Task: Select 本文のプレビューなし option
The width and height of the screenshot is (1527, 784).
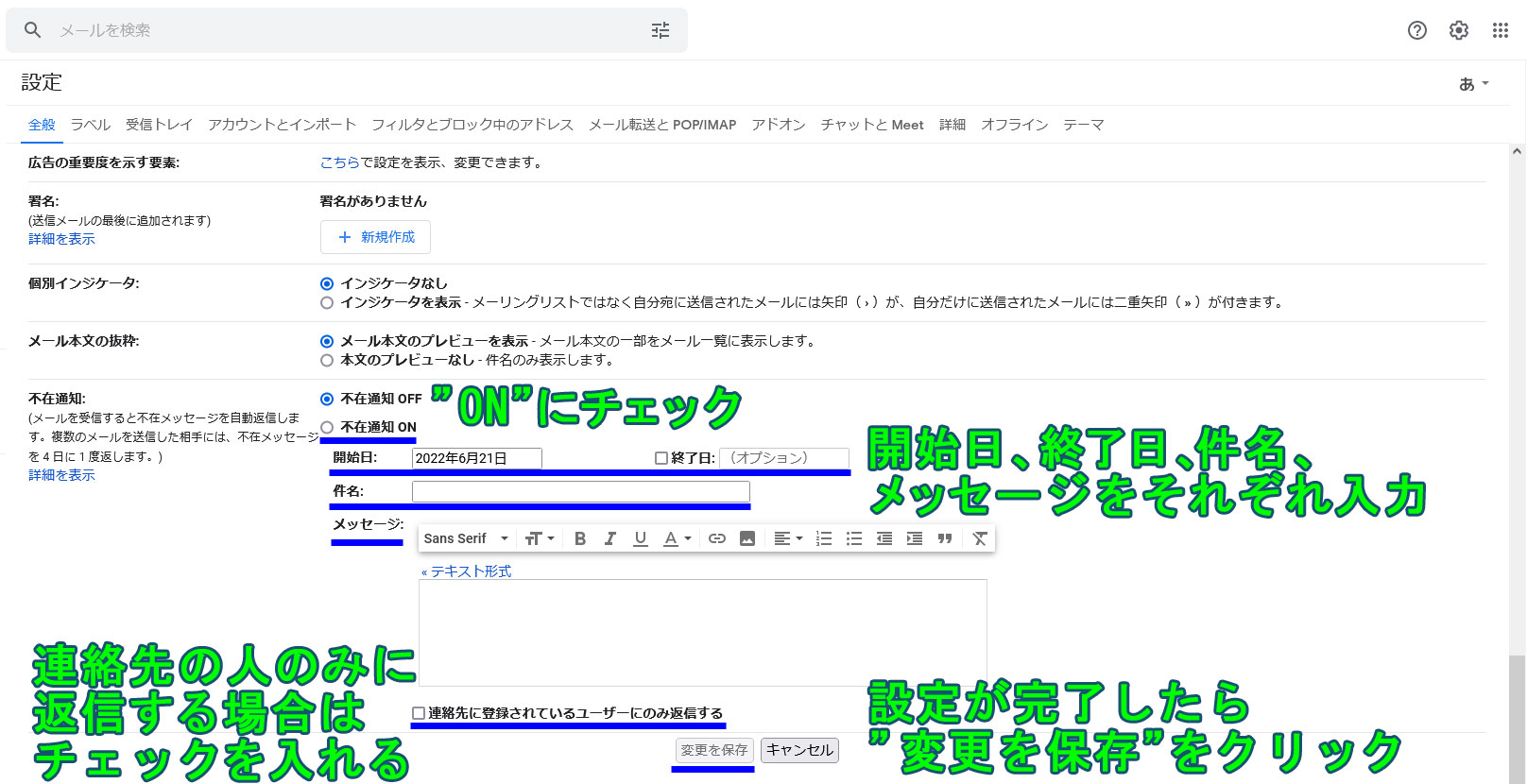Action: click(x=327, y=361)
